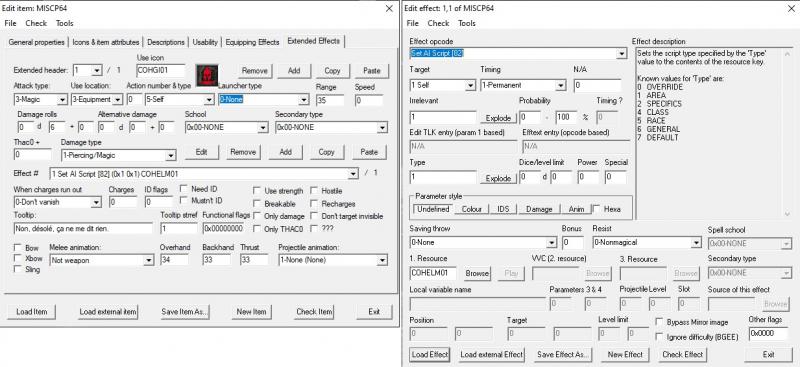Open File menu in Edit item window

coord(10,23)
